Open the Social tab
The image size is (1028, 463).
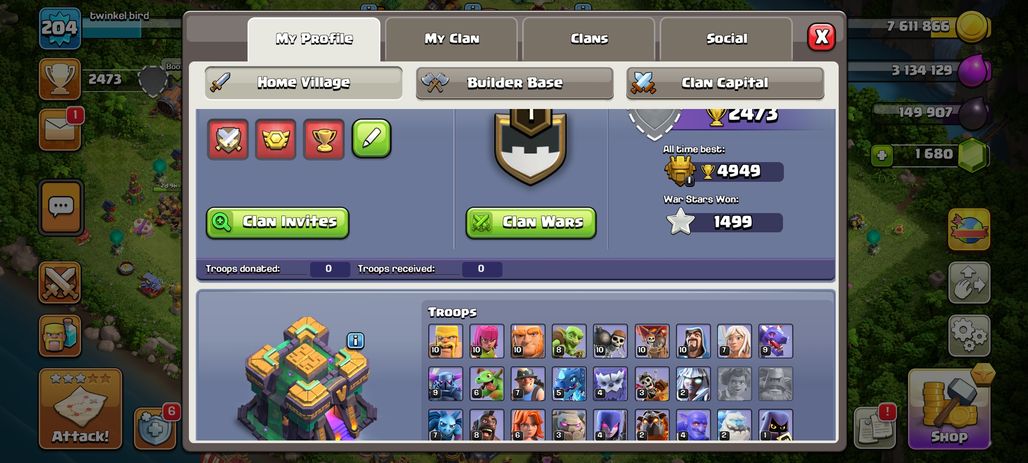pyautogui.click(x=726, y=39)
